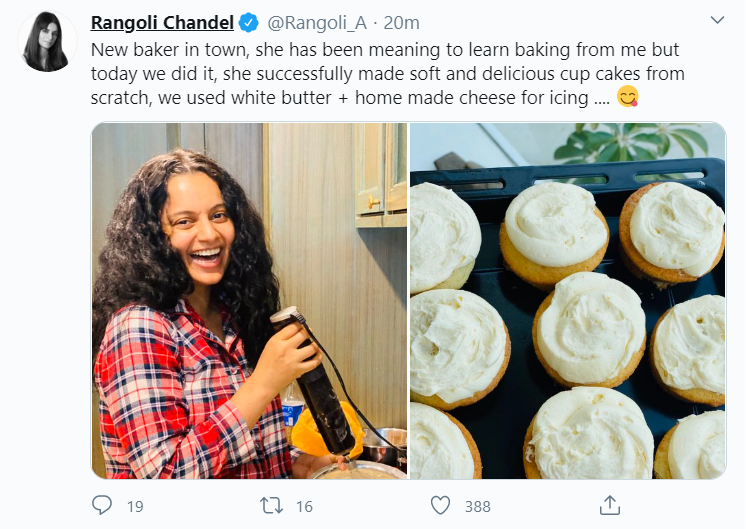Open the tweet author's profile avatar
The height and width of the screenshot is (529, 746).
(46, 43)
